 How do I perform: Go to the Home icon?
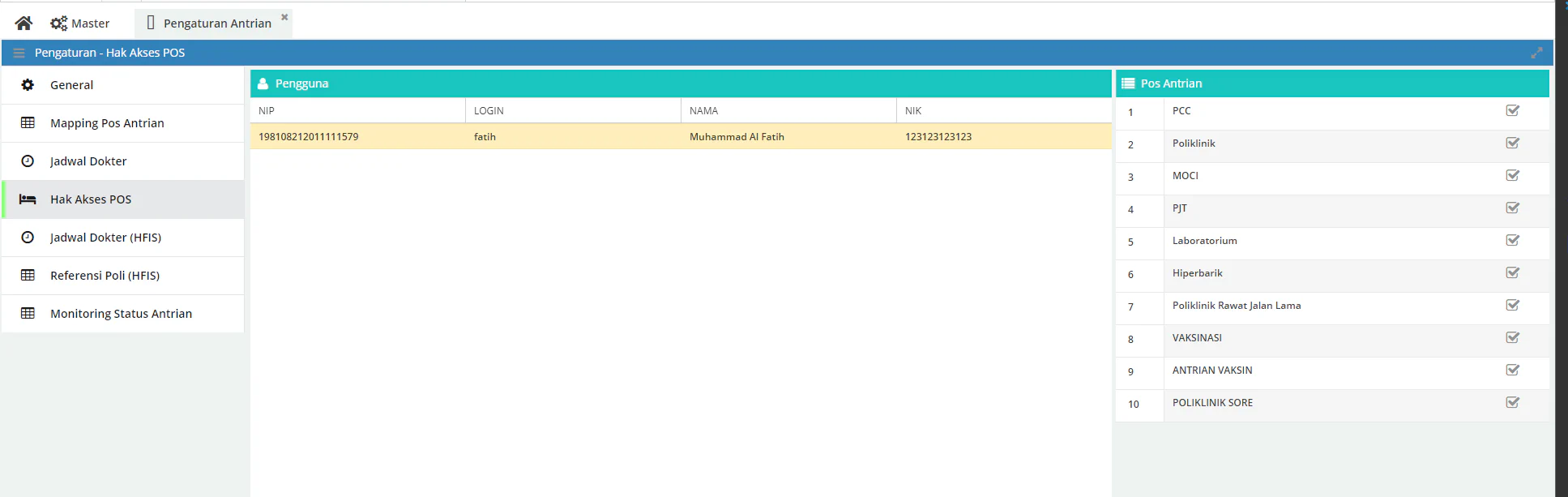click(23, 23)
